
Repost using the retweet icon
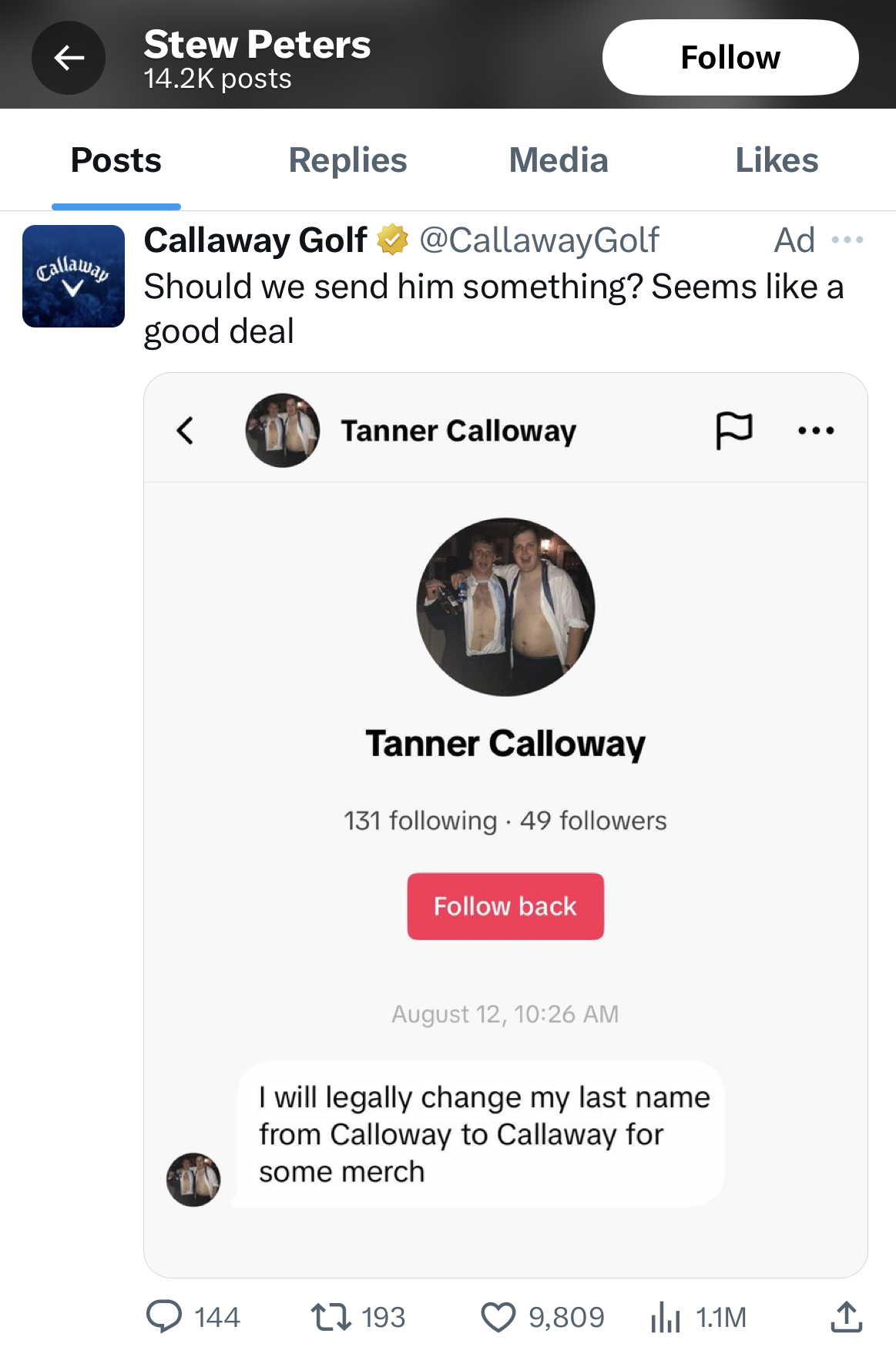331,1317
